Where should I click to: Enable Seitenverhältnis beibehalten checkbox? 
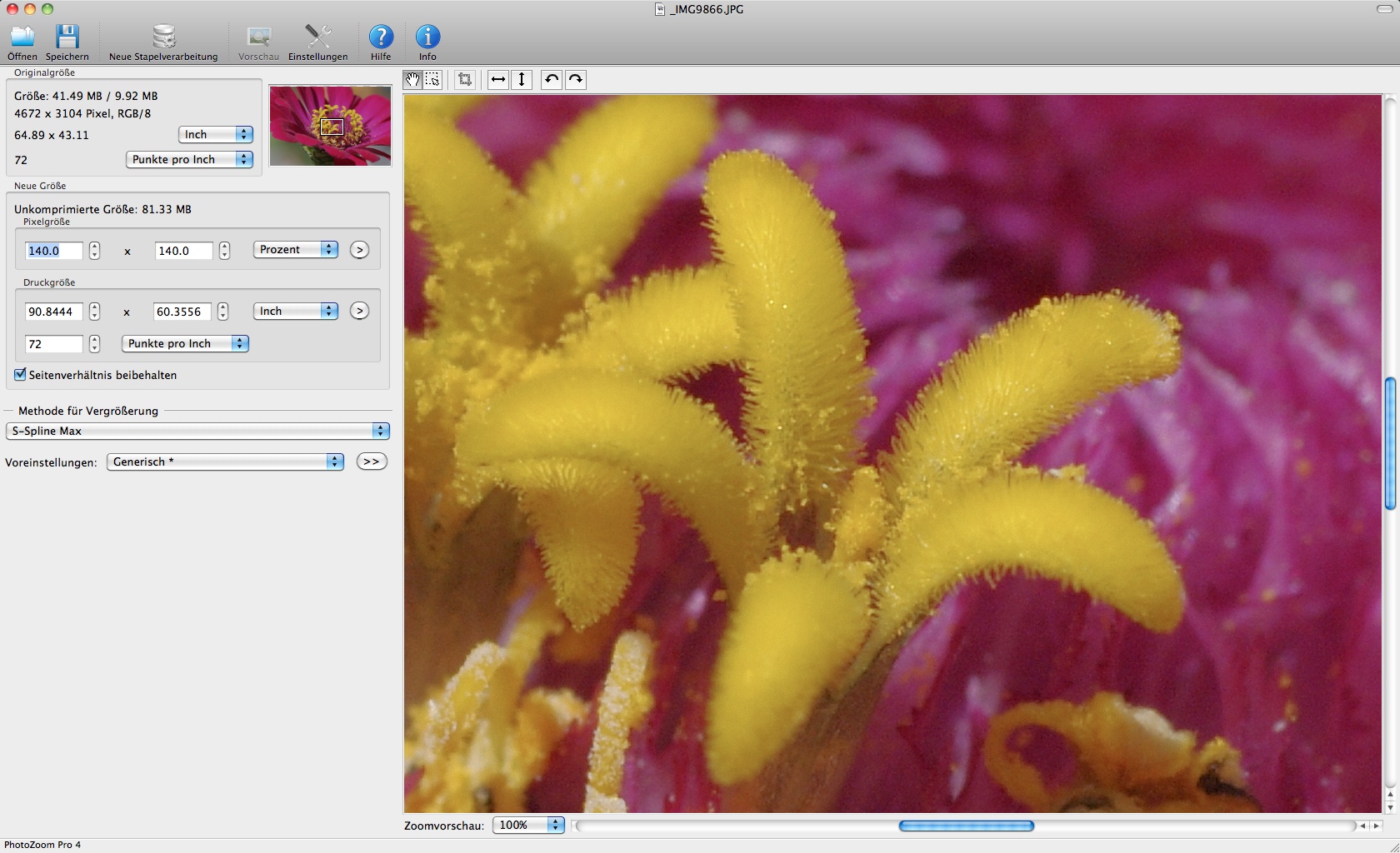click(x=20, y=375)
